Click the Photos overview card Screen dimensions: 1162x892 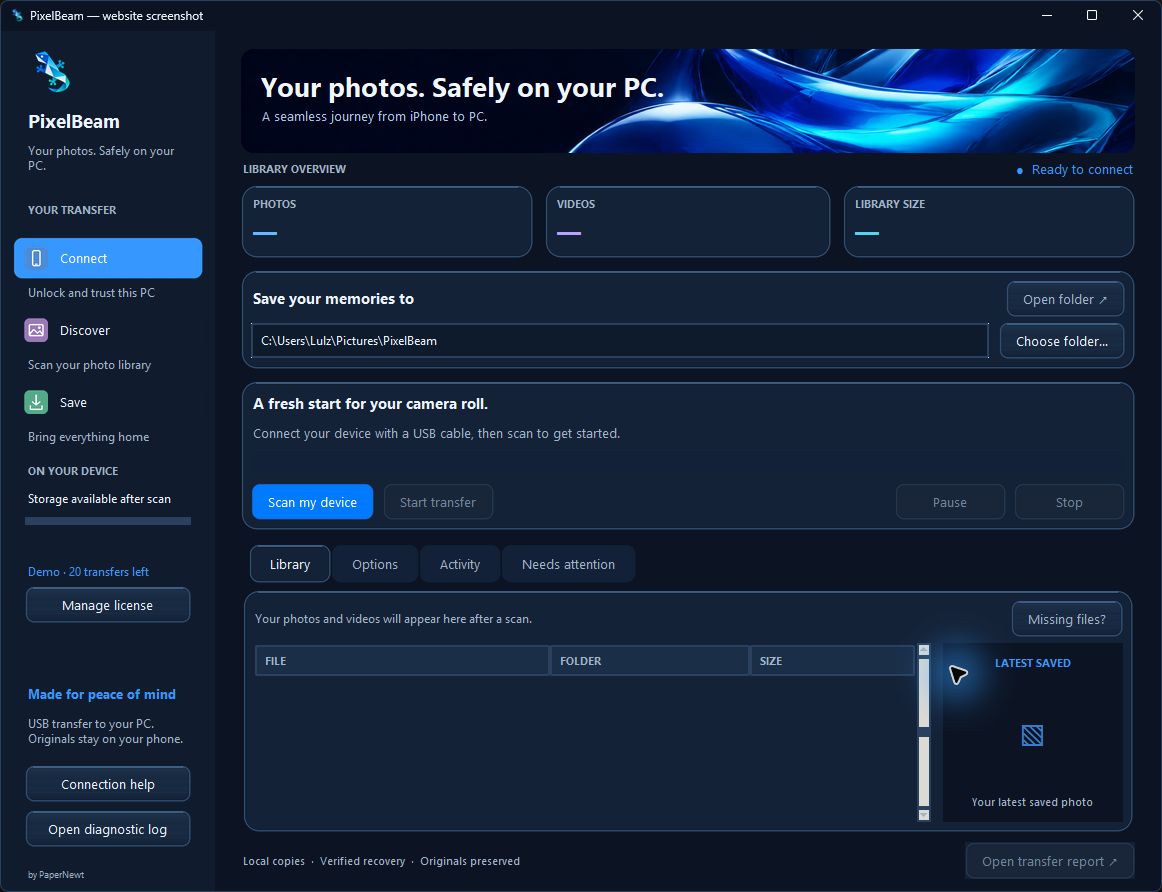tap(387, 222)
